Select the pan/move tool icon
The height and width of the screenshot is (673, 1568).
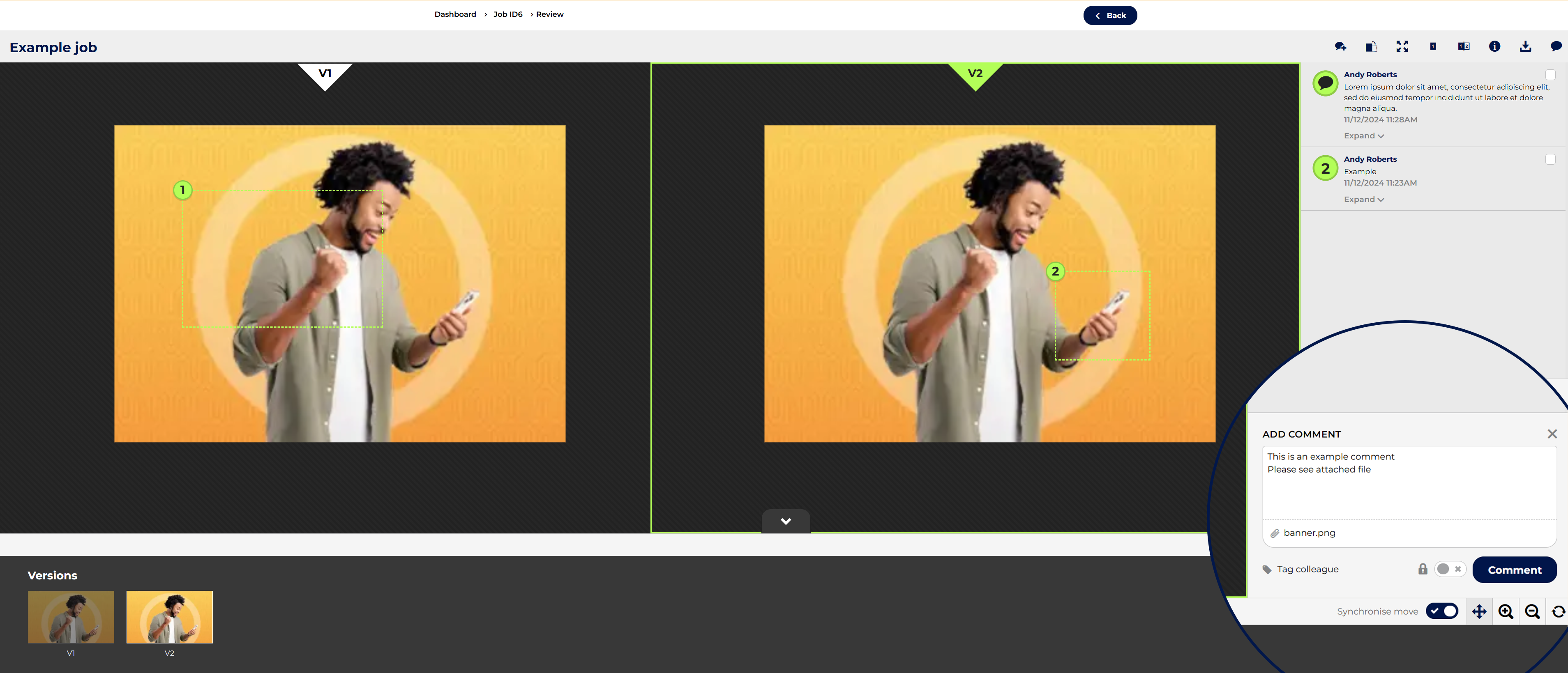point(1479,611)
